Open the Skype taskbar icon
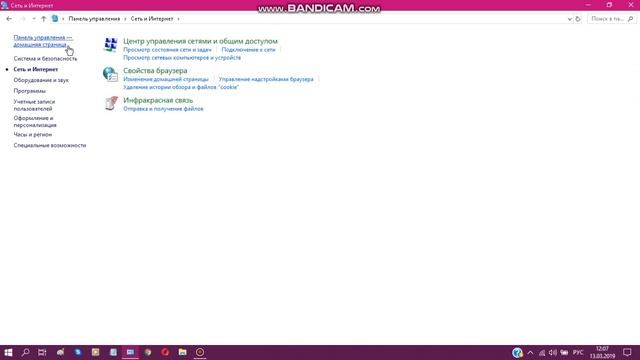The image size is (640, 360). pos(78,352)
